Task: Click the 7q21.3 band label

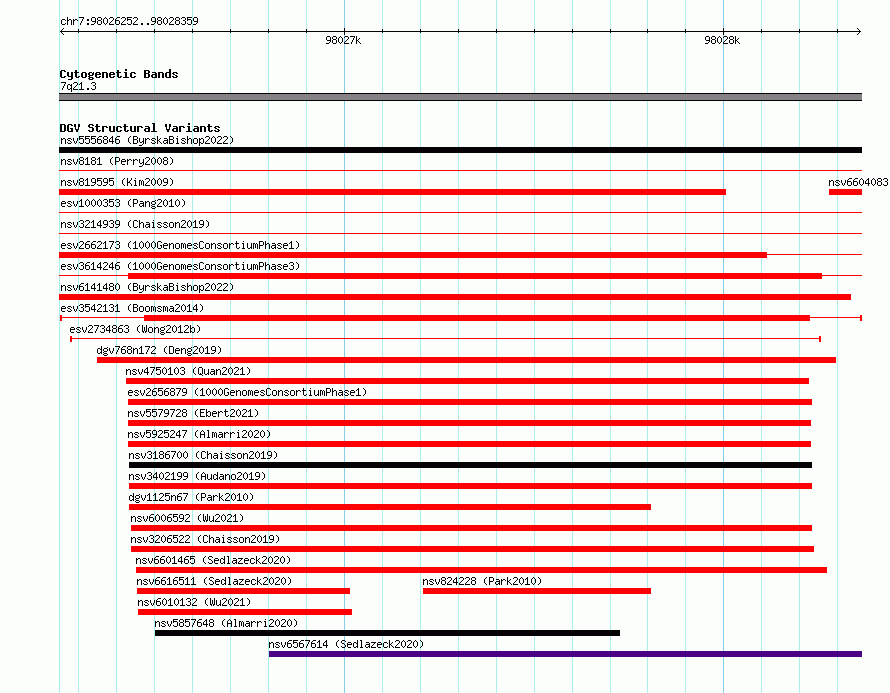Action: pos(78,86)
